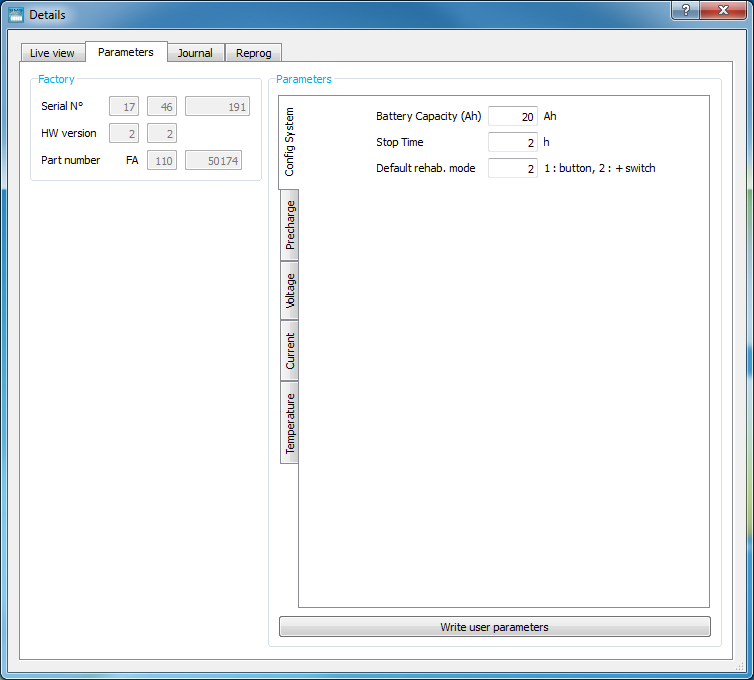The image size is (754, 680).
Task: Click the FA prefix text
Action: tap(132, 160)
